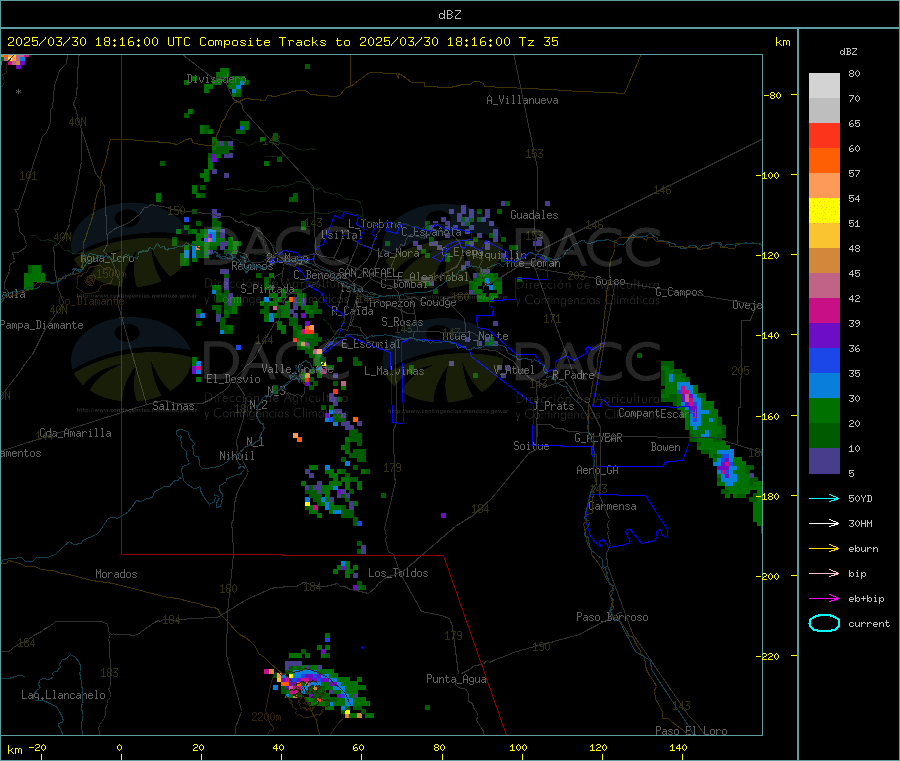This screenshot has height=761, width=900.
Task: Click the Carmensa place label
Action: [x=612, y=506]
